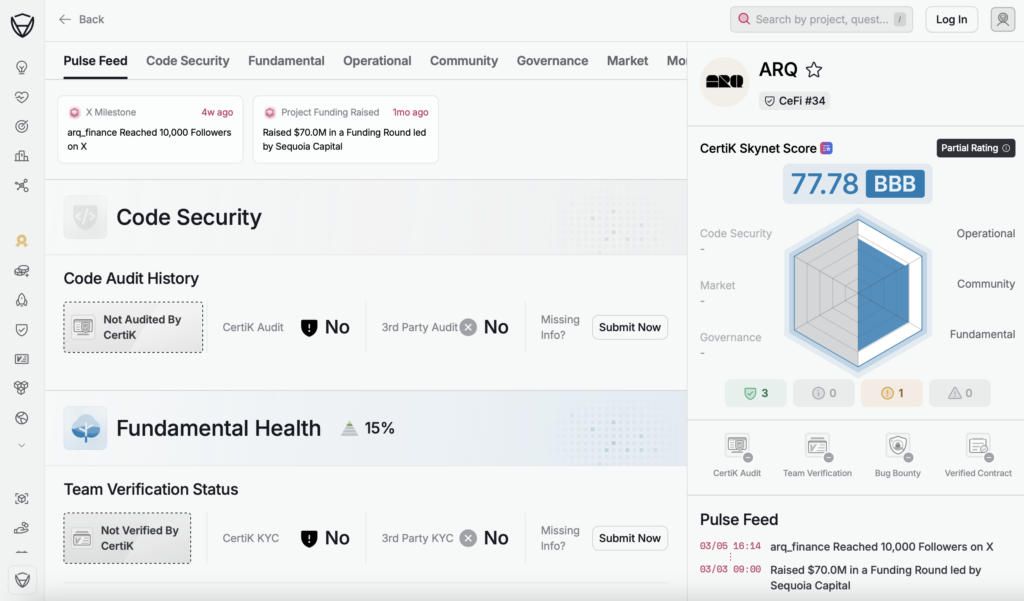Expand more sidebar items with the chevron
Image resolution: width=1024 pixels, height=601 pixels.
[21, 445]
